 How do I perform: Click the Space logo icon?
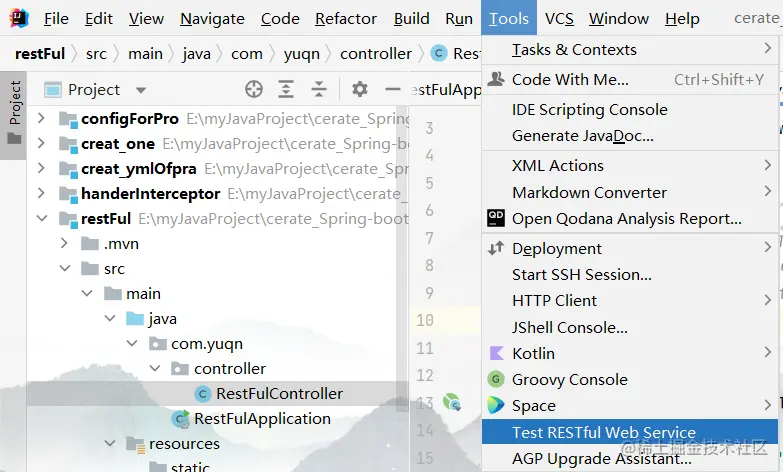[x=496, y=405]
